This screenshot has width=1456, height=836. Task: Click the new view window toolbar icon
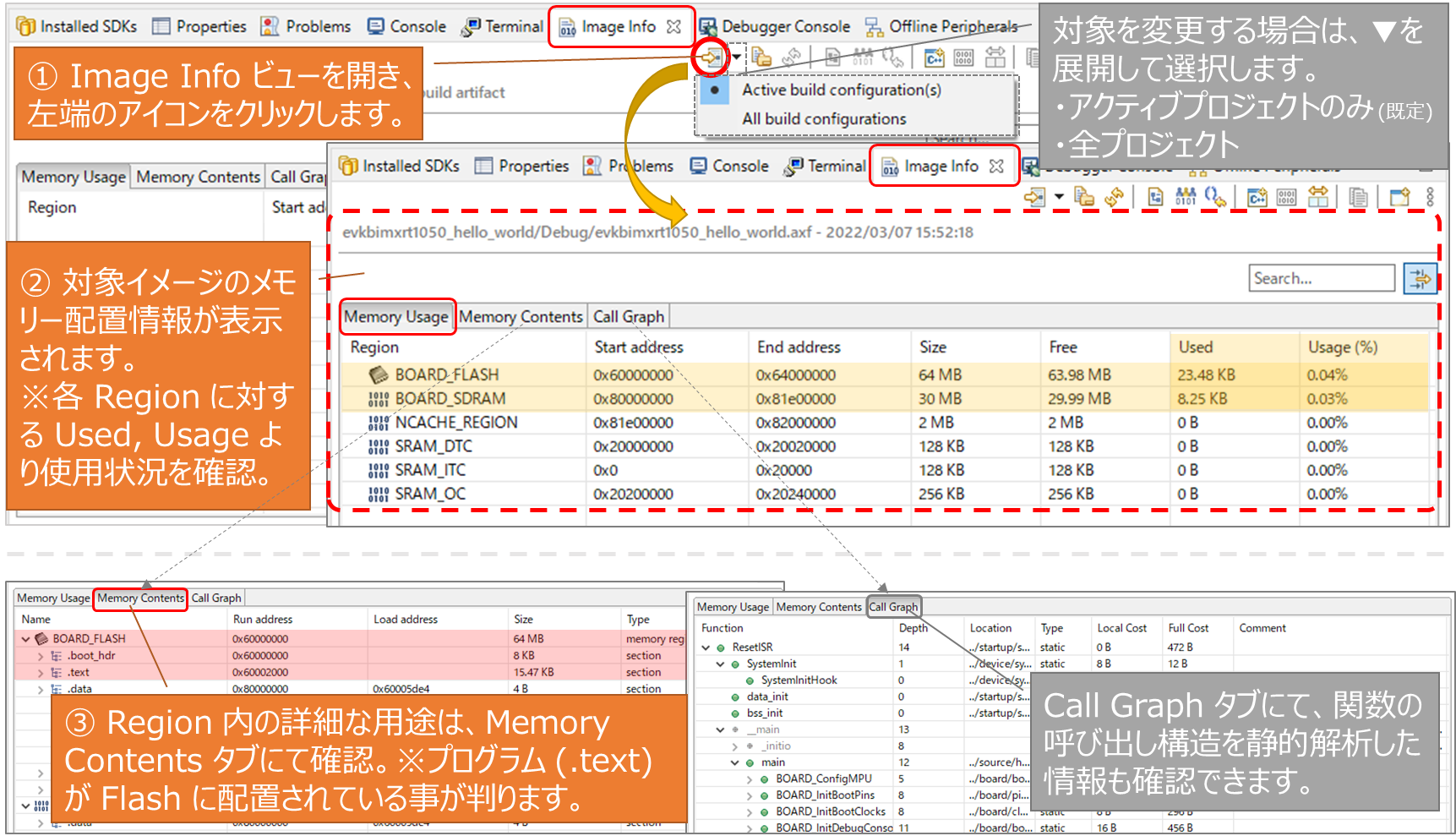coord(1399,197)
